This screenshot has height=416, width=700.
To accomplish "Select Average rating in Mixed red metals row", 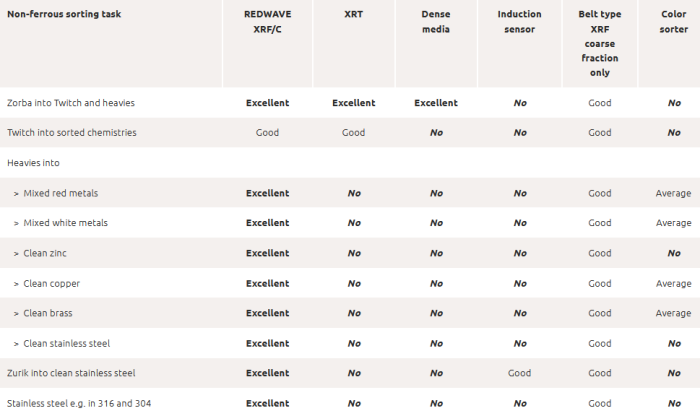I will [673, 193].
